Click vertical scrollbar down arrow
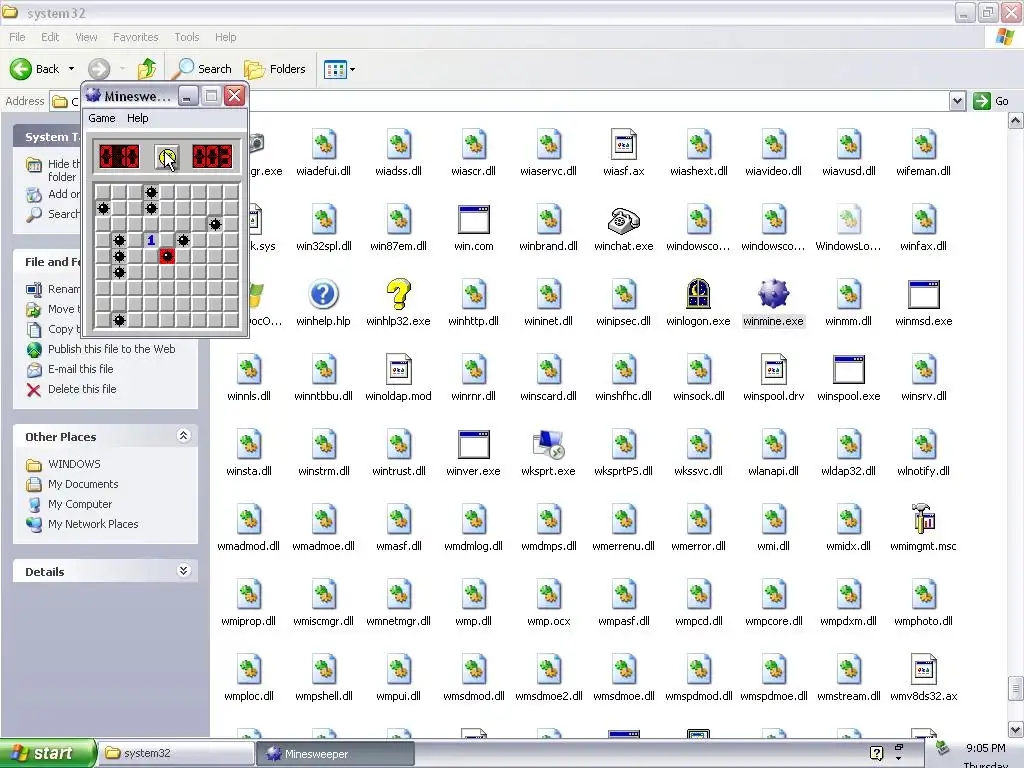 (1016, 729)
